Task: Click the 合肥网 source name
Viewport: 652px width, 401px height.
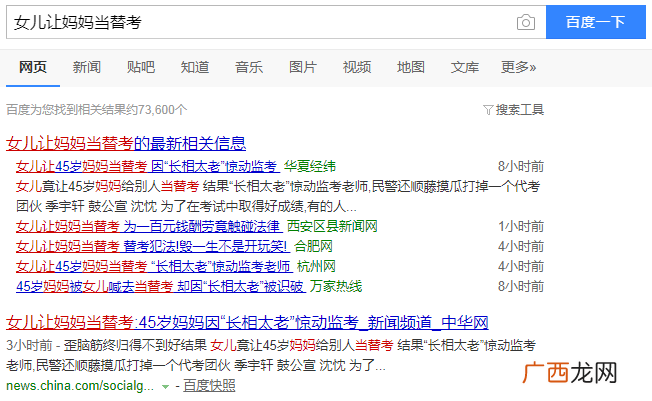Action: [x=314, y=246]
